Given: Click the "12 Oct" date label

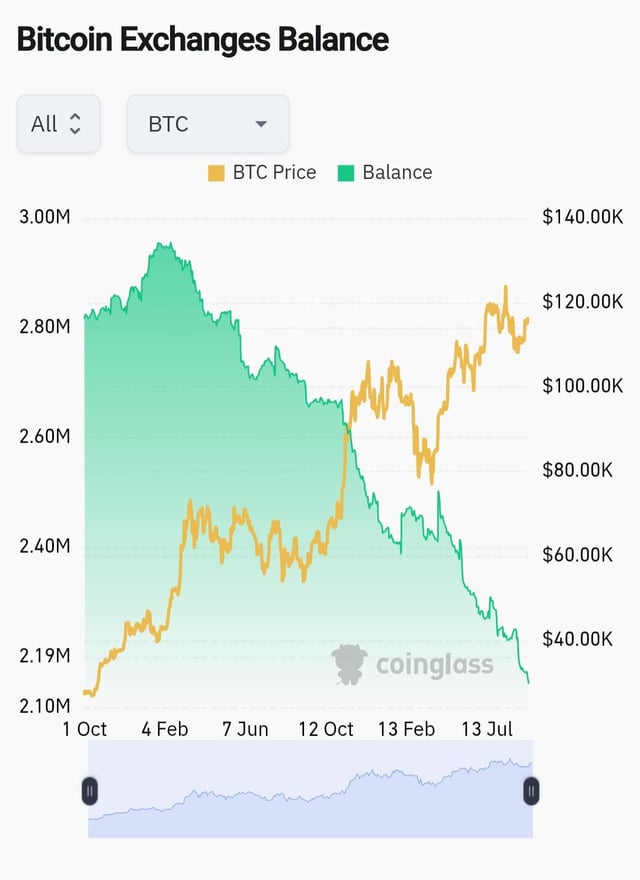Looking at the screenshot, I should 326,729.
